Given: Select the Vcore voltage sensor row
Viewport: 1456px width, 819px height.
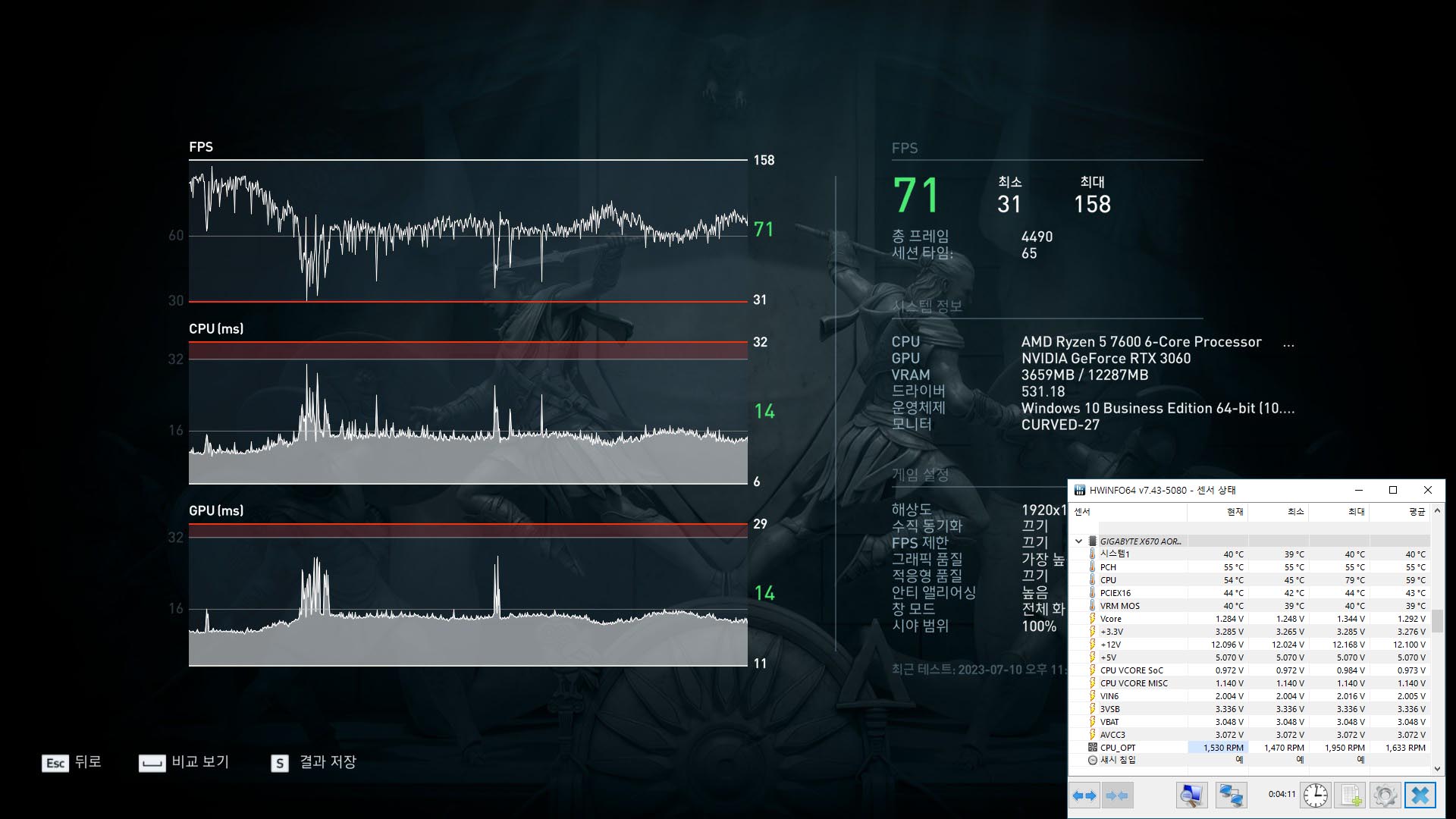Looking at the screenshot, I should coord(1111,619).
